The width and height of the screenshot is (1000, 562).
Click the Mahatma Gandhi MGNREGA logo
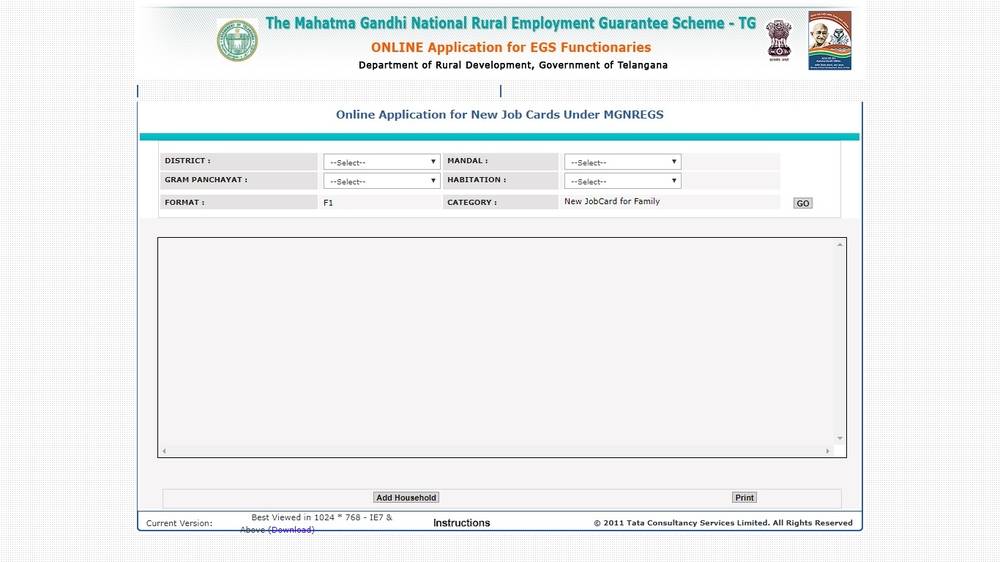click(829, 40)
